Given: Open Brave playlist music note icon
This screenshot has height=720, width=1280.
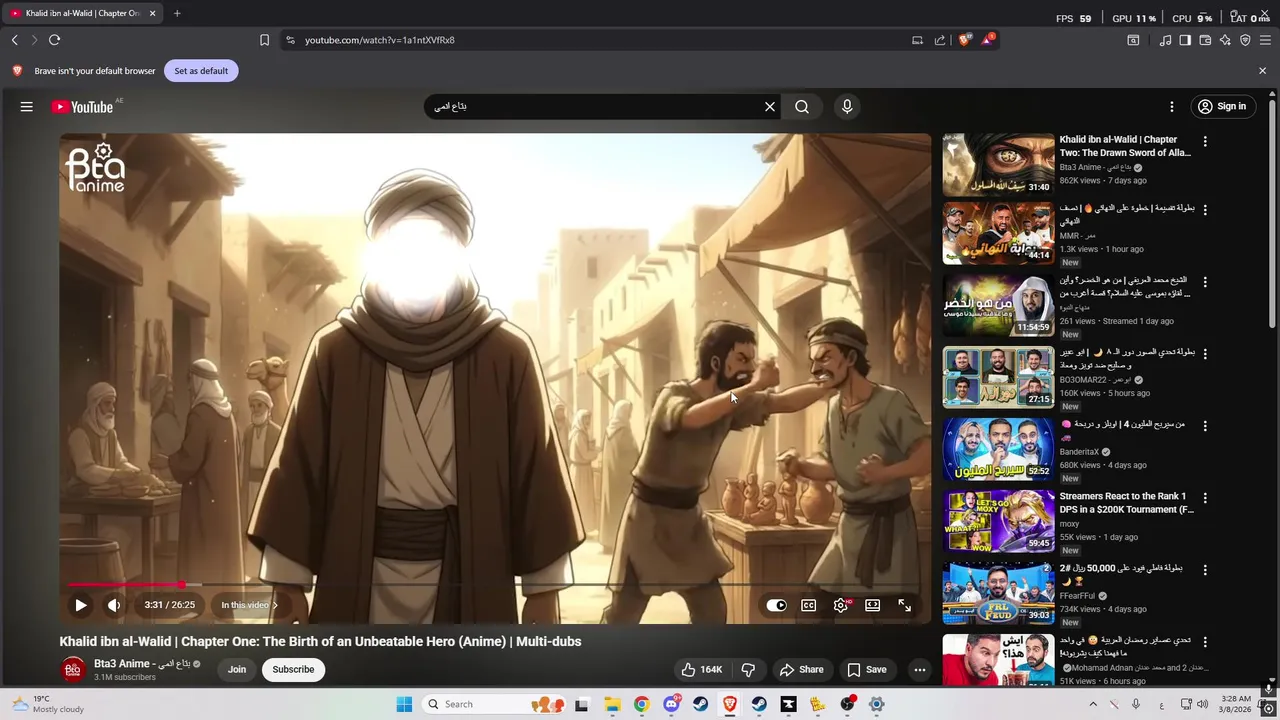Looking at the screenshot, I should click(1165, 40).
